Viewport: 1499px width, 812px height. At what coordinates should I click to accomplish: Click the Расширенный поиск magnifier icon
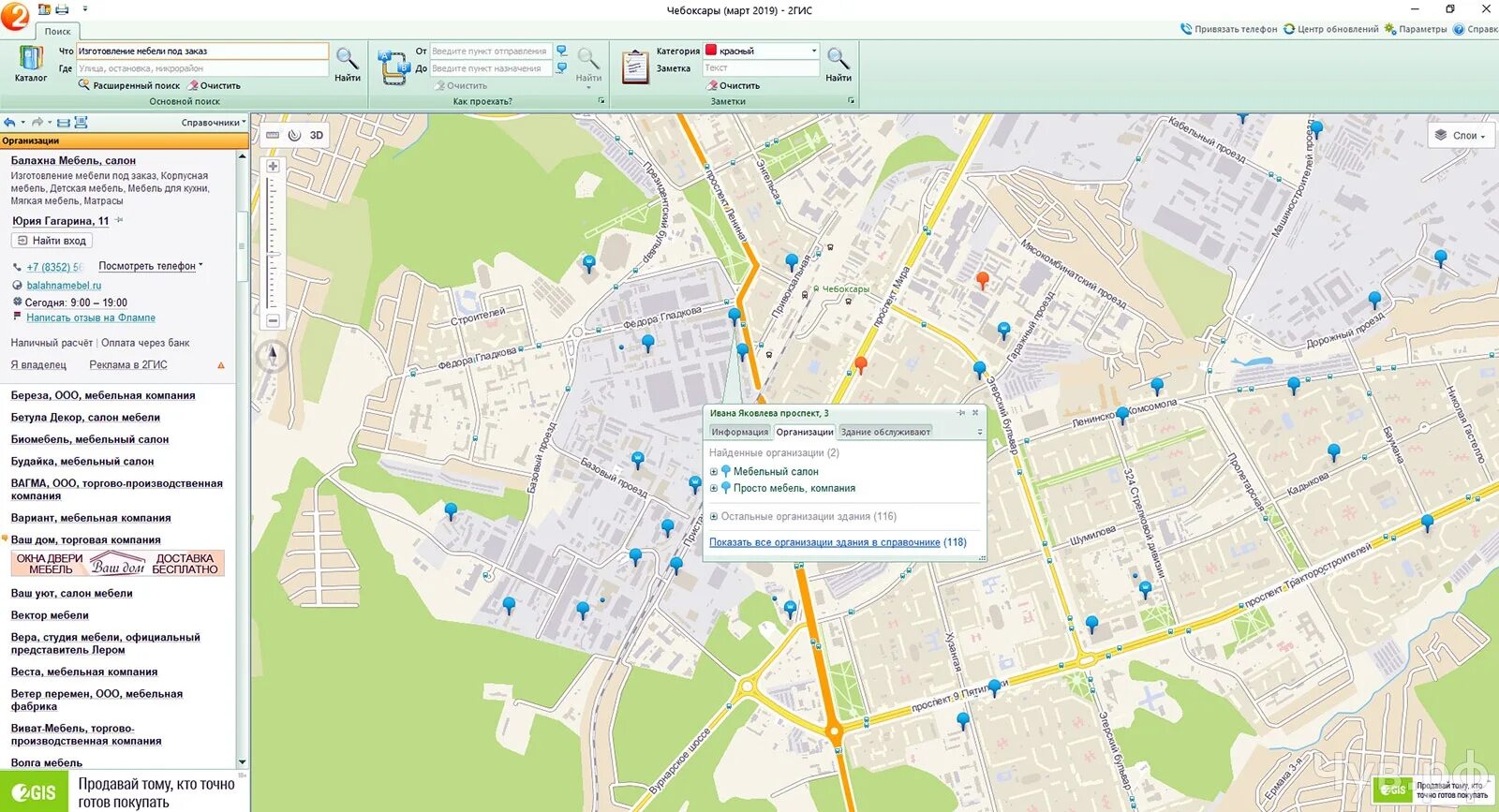83,85
